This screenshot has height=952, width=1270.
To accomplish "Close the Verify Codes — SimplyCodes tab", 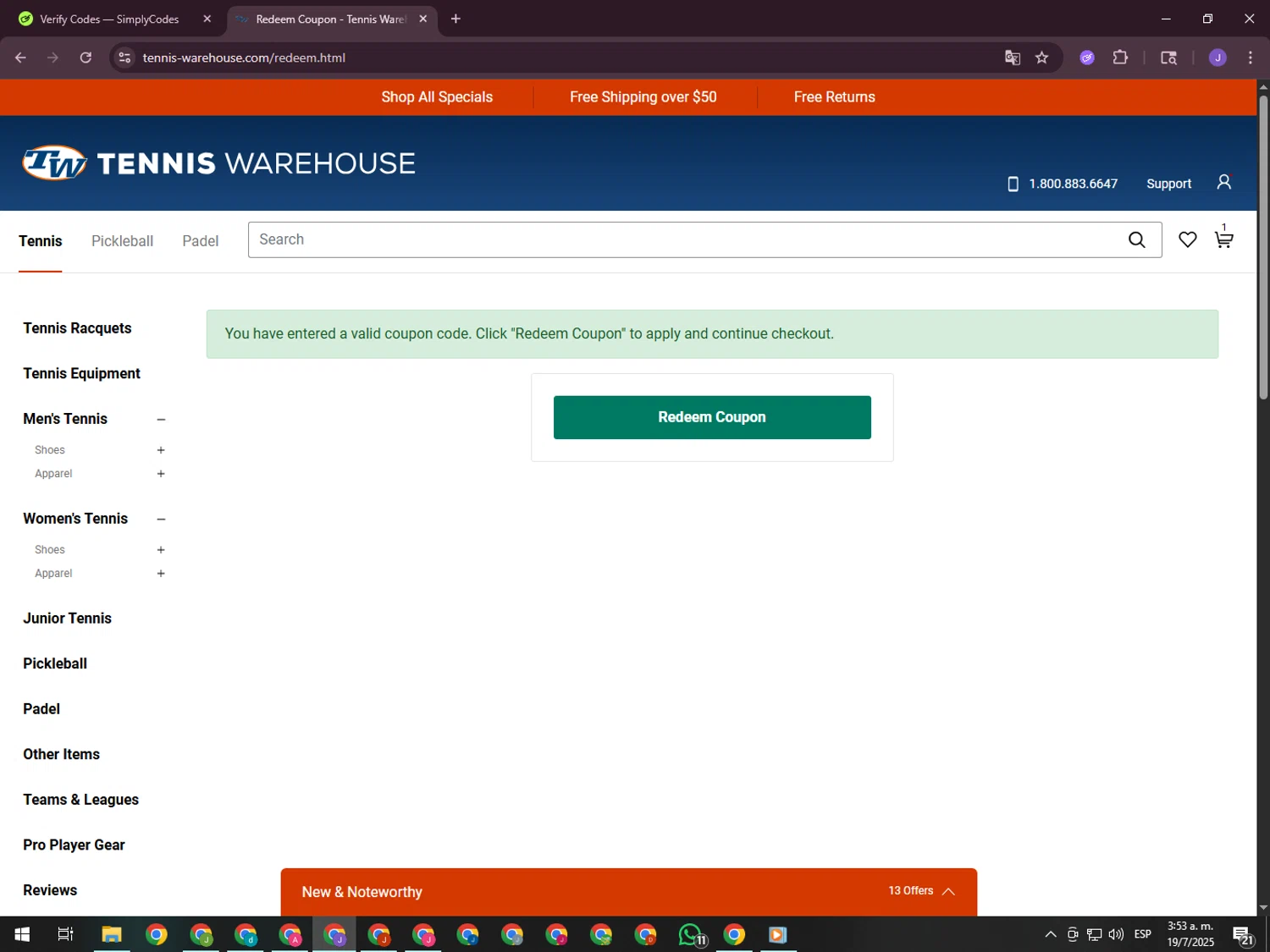I will point(207,19).
